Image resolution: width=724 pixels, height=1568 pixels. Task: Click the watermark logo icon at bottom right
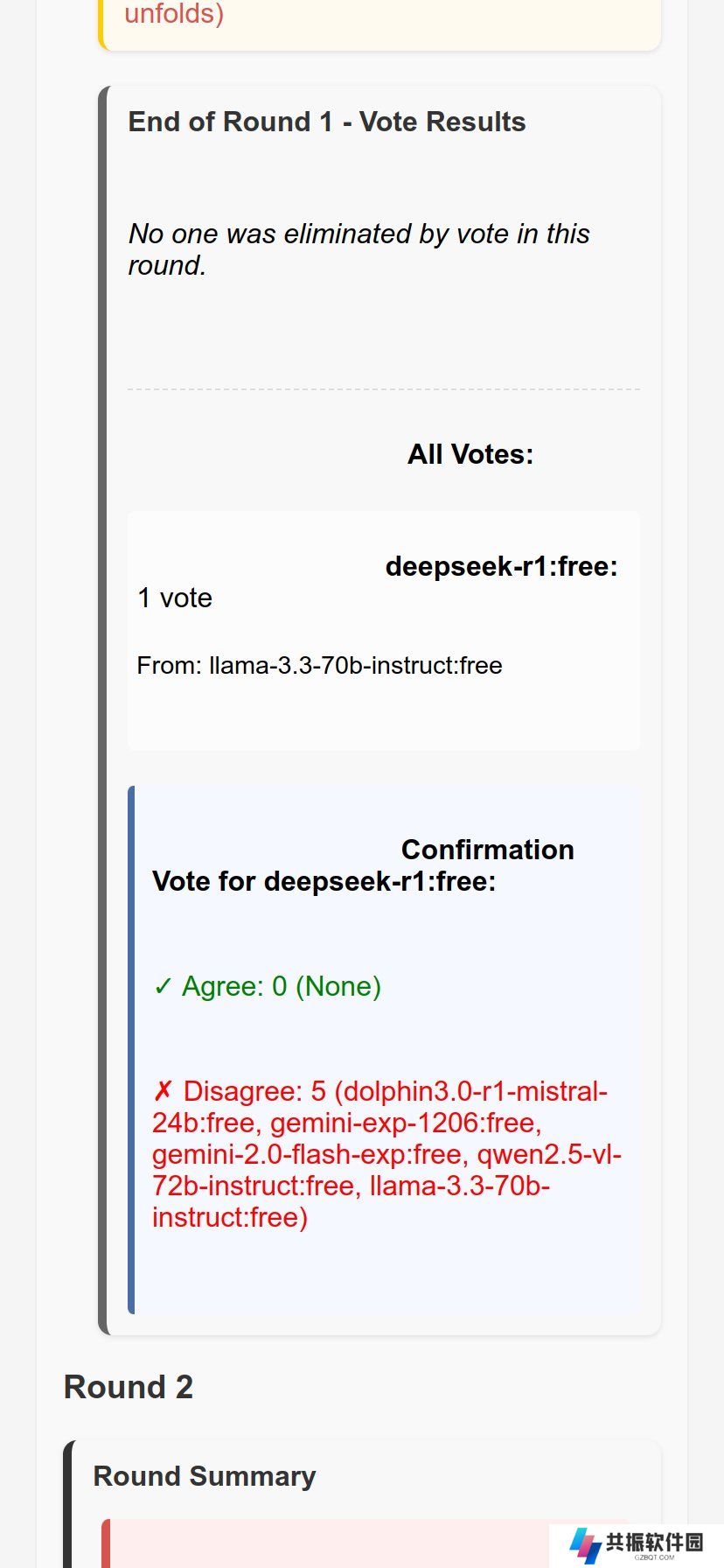point(585,1546)
